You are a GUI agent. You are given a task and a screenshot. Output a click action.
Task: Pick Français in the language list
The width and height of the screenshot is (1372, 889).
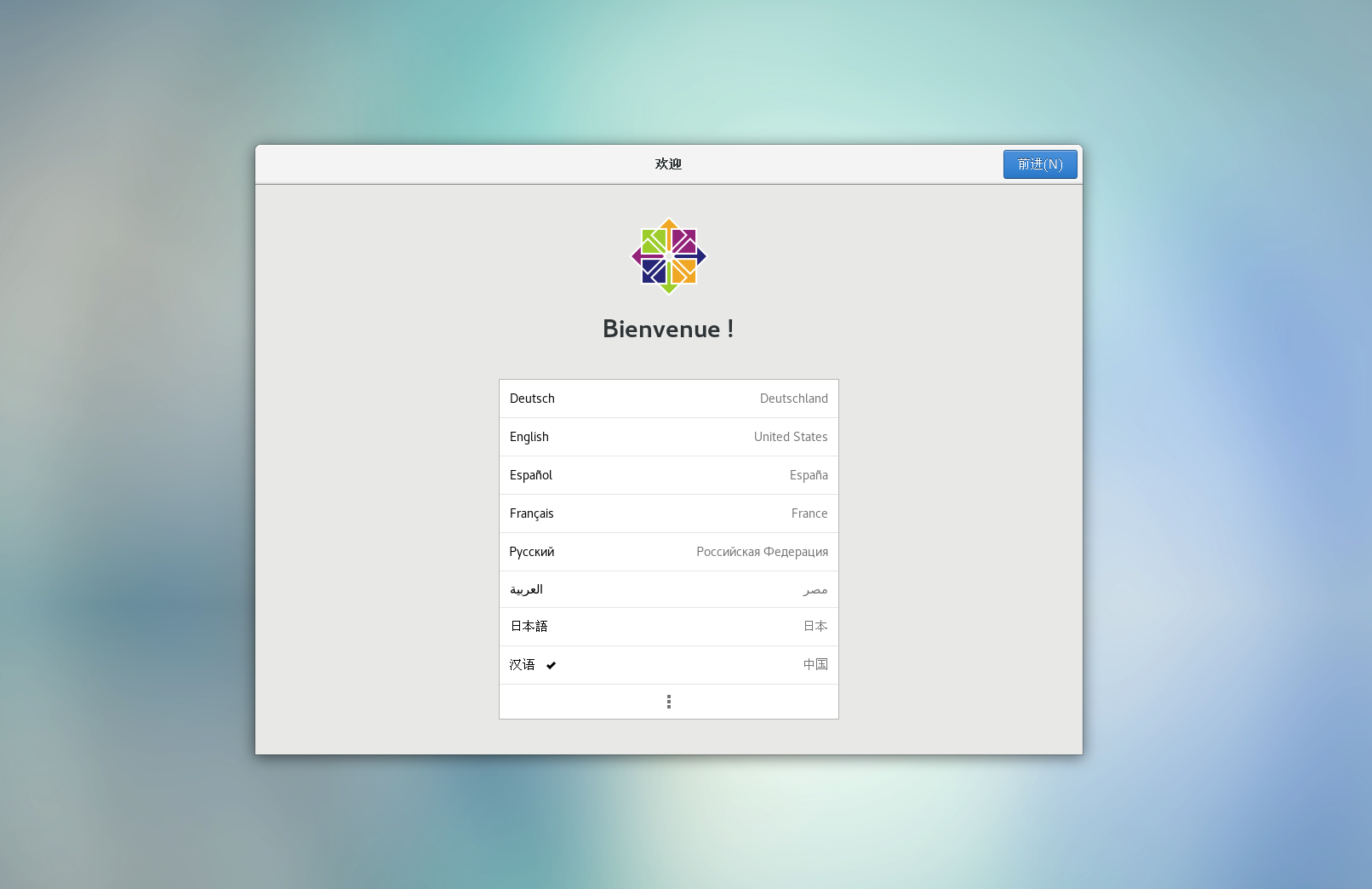click(x=531, y=513)
